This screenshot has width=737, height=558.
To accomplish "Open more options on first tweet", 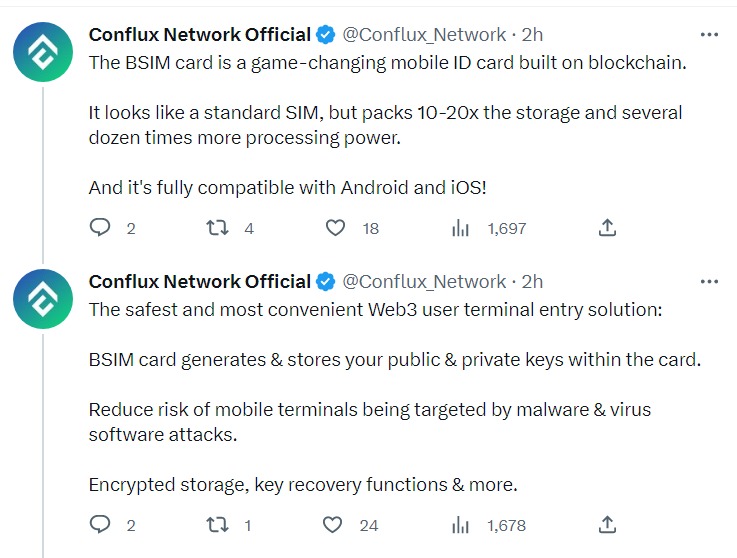I will (709, 34).
